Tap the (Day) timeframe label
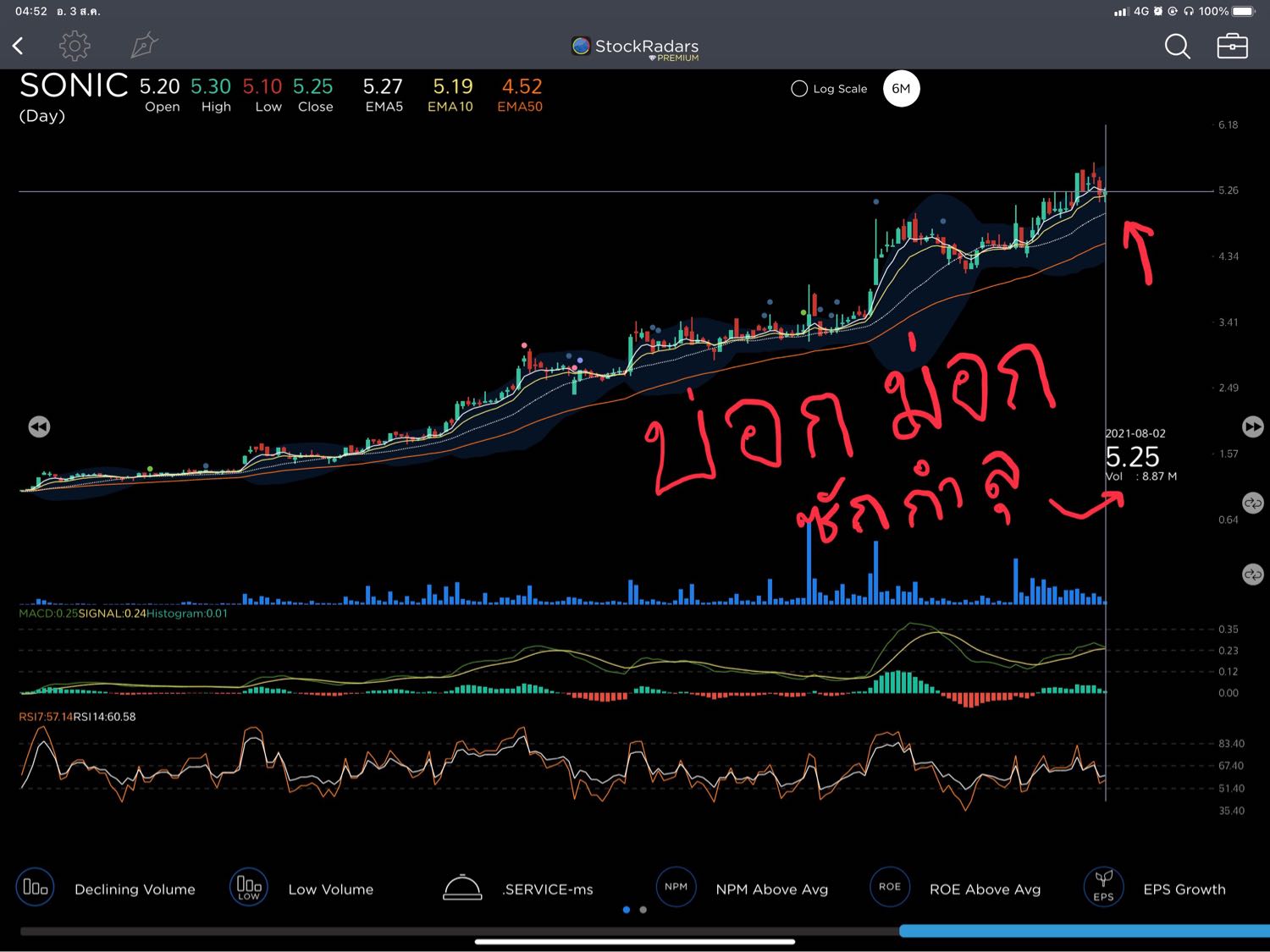 (x=42, y=116)
